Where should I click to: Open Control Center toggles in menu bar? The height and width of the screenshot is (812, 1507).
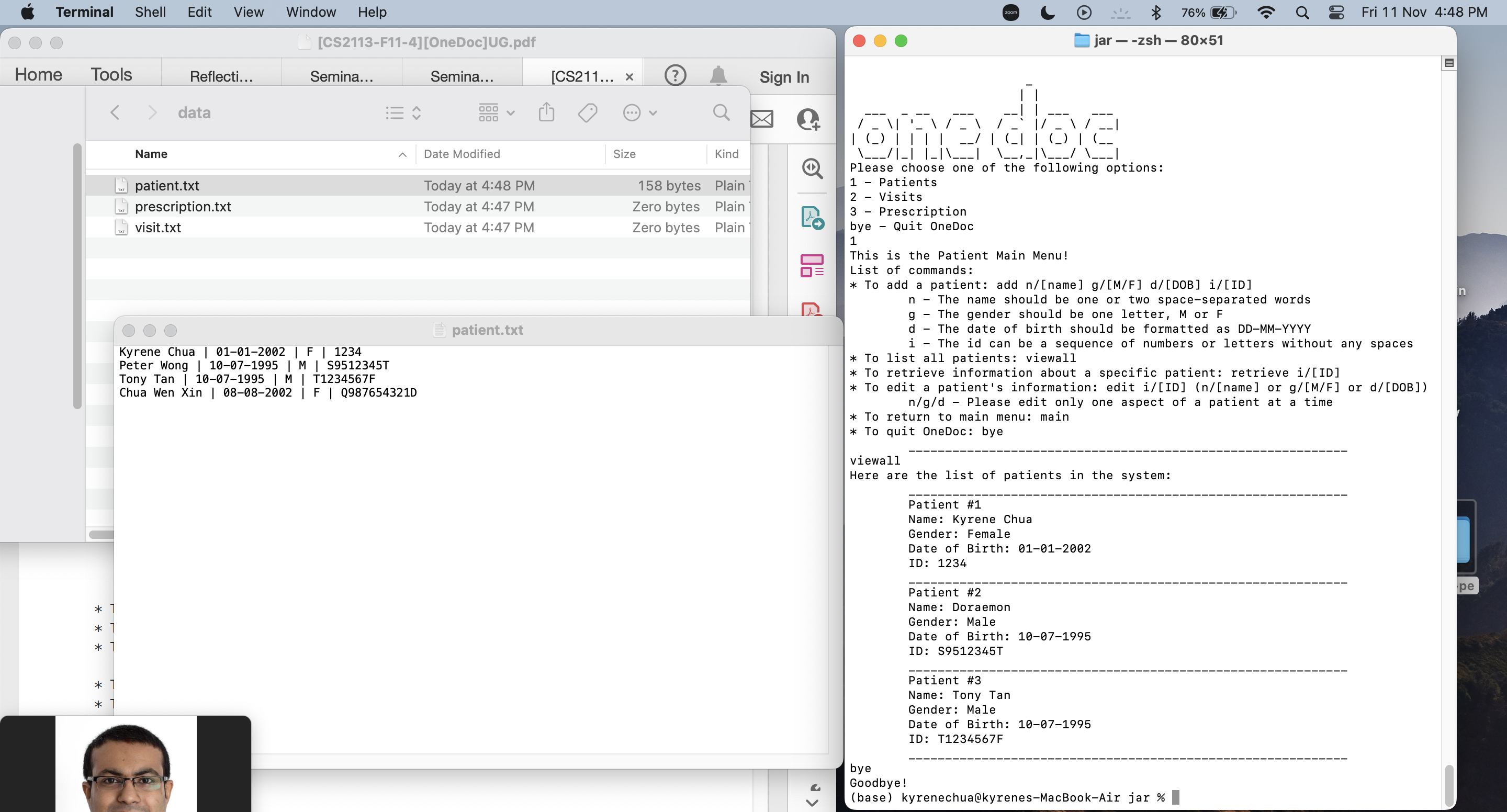(x=1336, y=12)
